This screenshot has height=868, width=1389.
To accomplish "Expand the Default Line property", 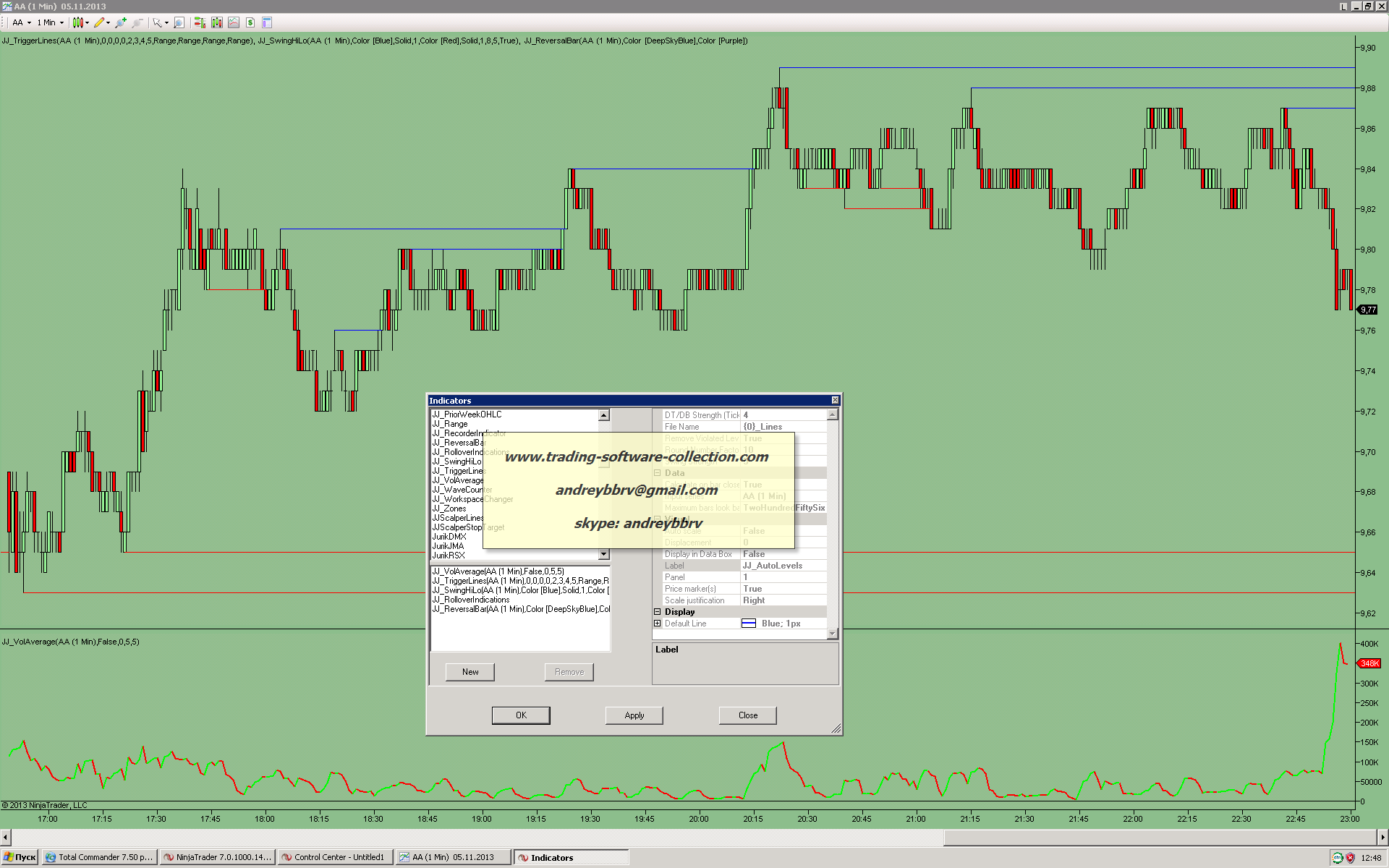I will 658,624.
